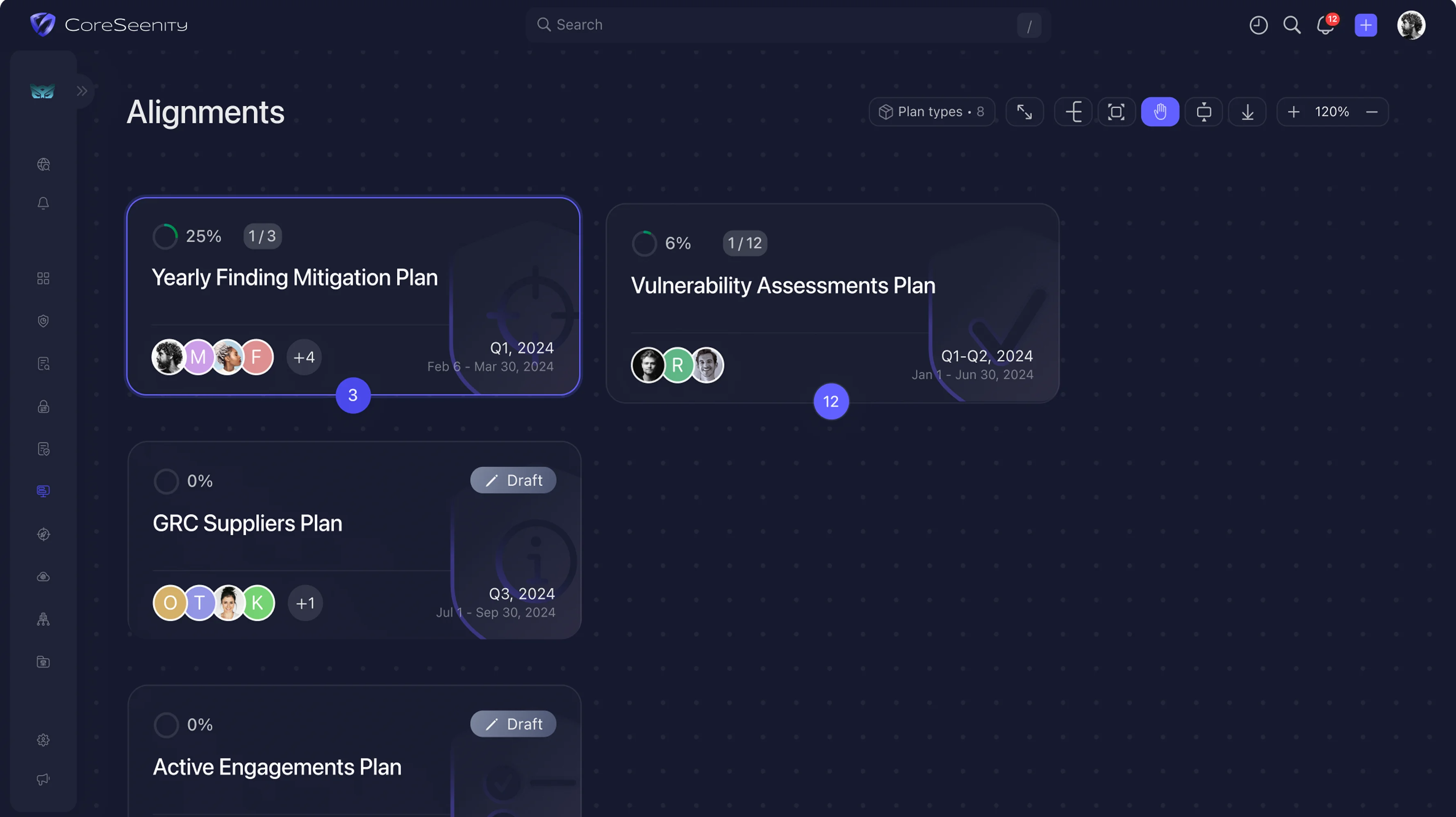
Task: Click the download arrow icon
Action: [x=1247, y=112]
